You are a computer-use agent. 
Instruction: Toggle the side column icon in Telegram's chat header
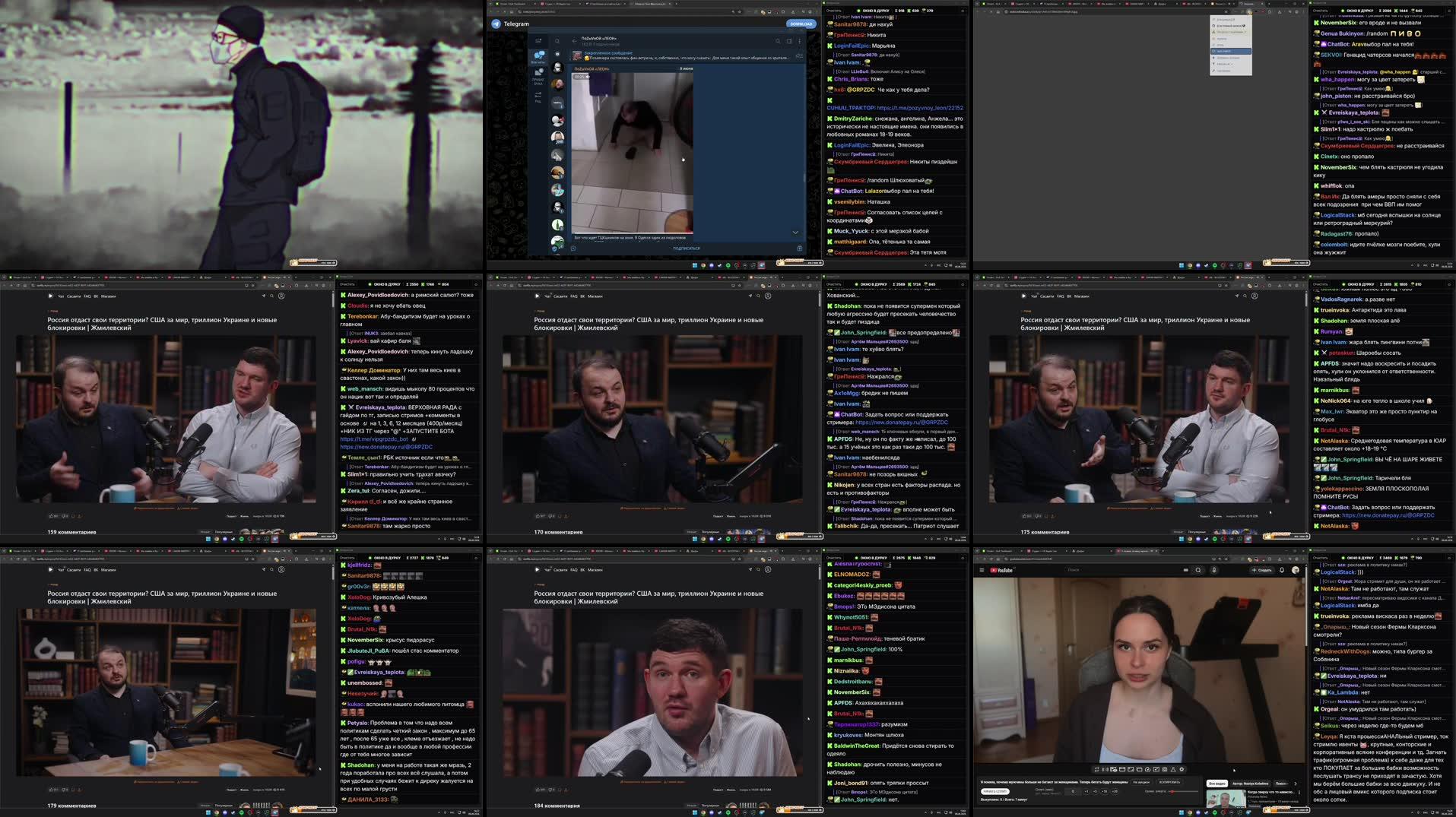click(x=789, y=41)
